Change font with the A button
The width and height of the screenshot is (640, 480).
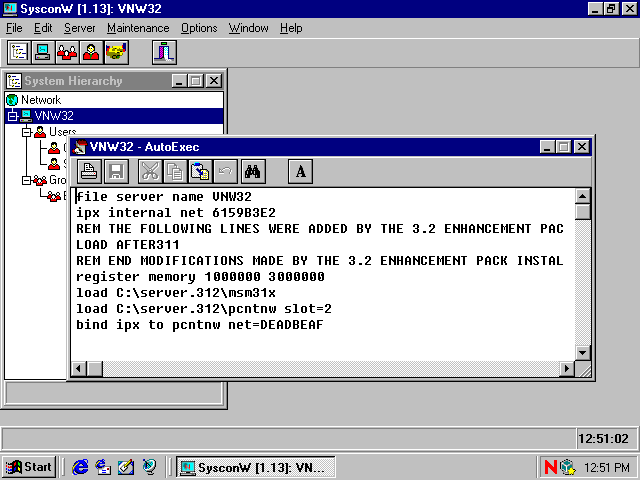pyautogui.click(x=300, y=171)
